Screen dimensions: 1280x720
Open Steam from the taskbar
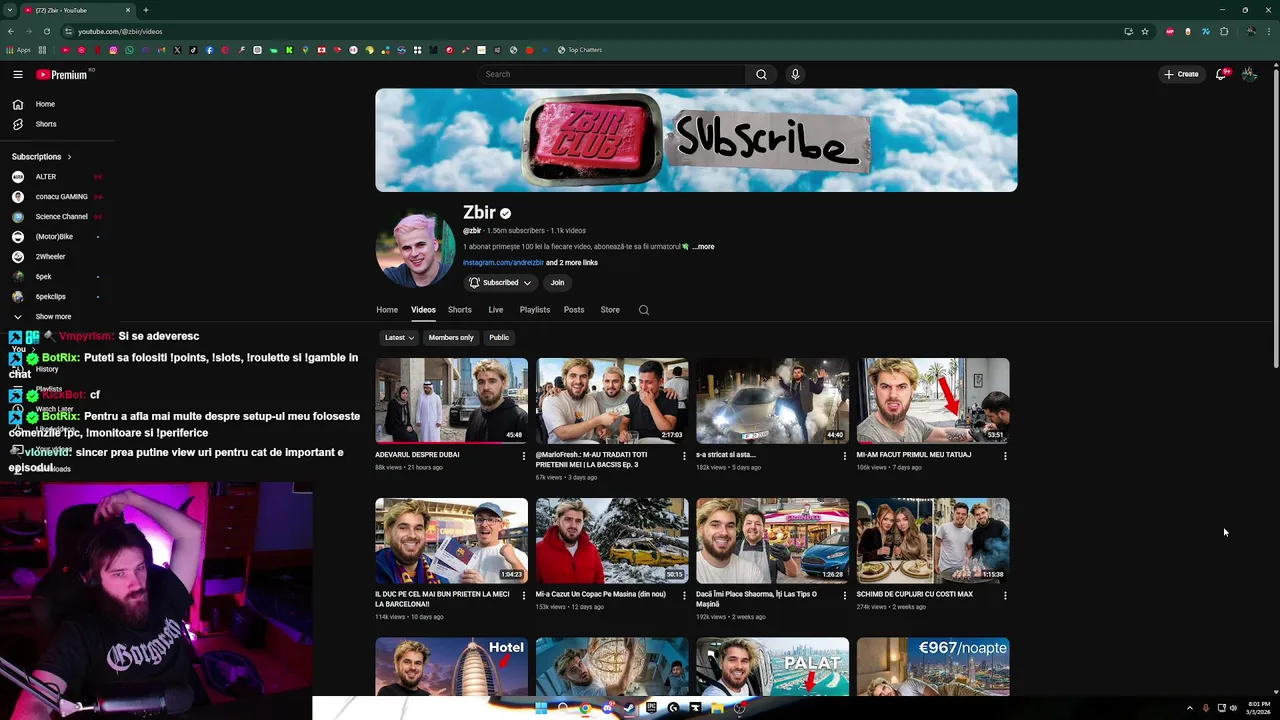coord(629,708)
